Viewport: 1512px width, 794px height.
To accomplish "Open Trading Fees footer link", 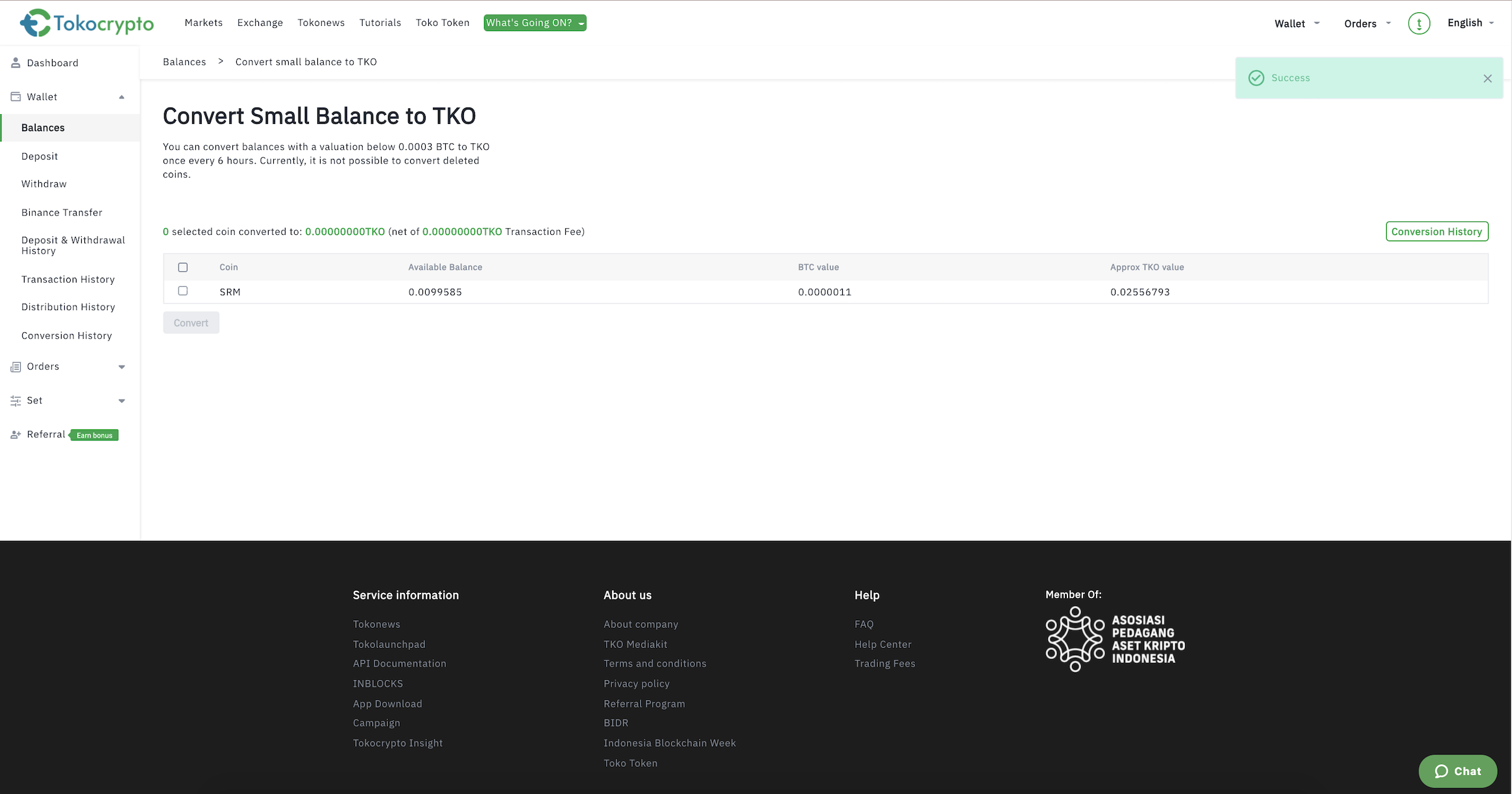I will pos(885,664).
